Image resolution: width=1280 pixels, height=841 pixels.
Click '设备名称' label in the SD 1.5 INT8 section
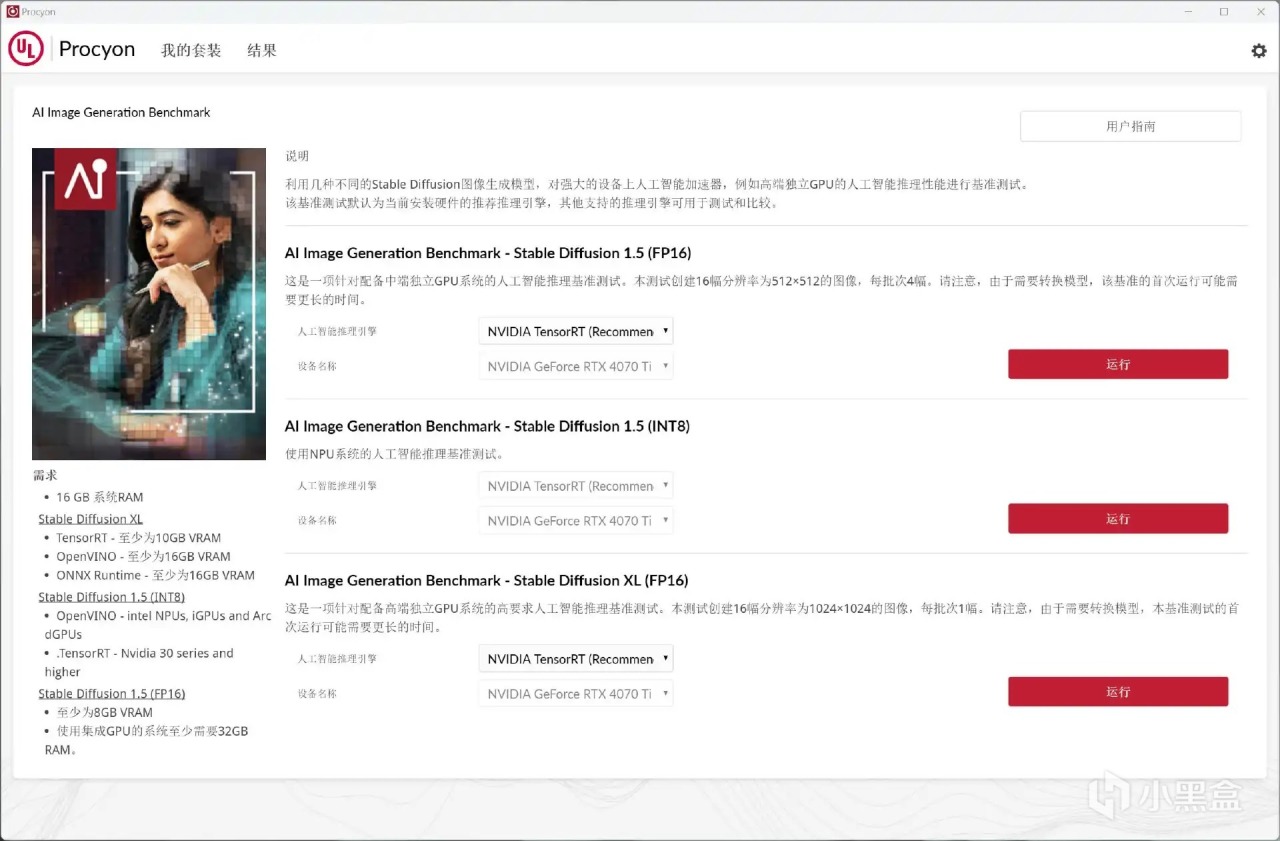pyautogui.click(x=316, y=520)
